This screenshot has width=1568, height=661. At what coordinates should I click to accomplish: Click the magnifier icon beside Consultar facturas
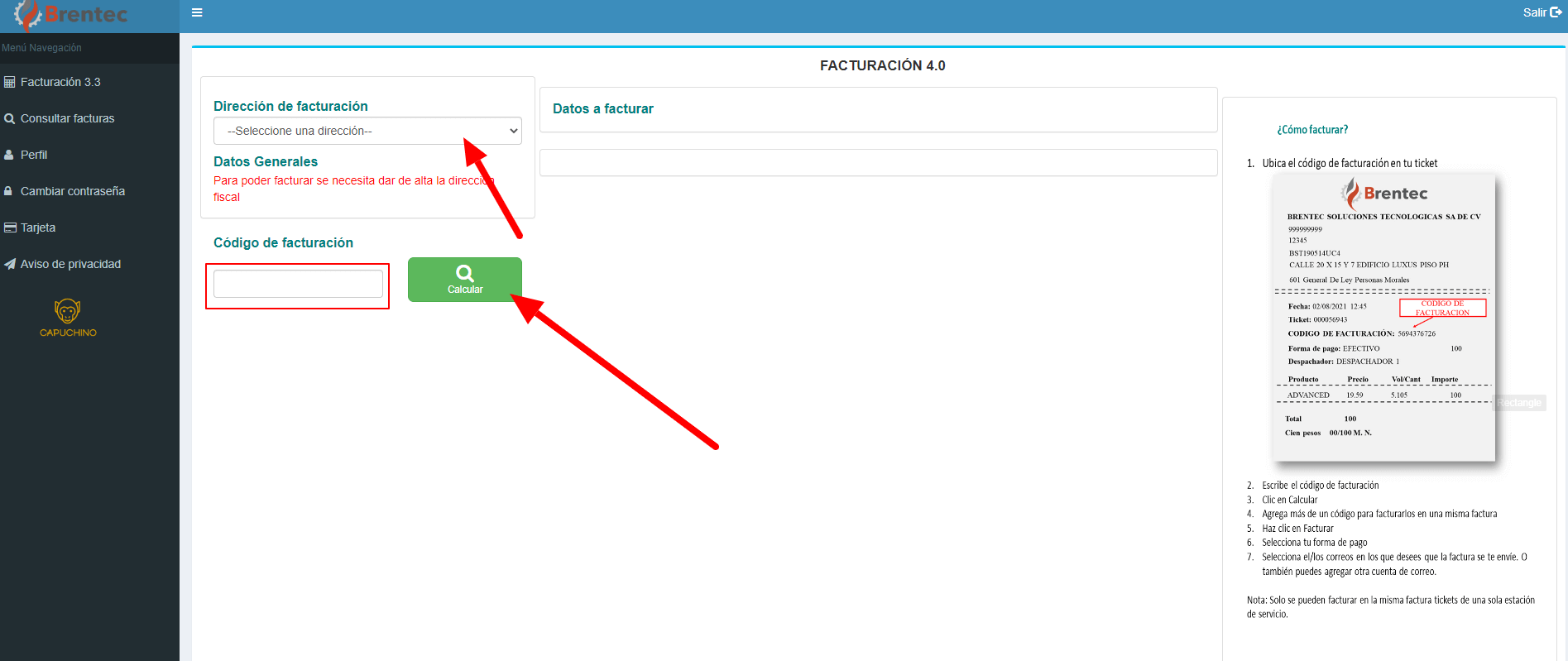10,118
